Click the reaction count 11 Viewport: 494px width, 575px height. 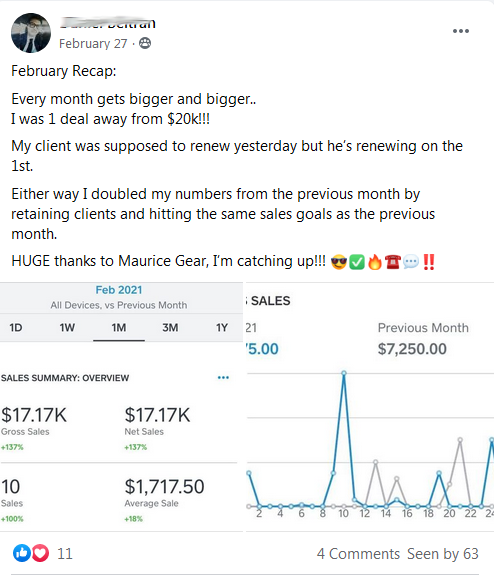pyautogui.click(x=65, y=554)
